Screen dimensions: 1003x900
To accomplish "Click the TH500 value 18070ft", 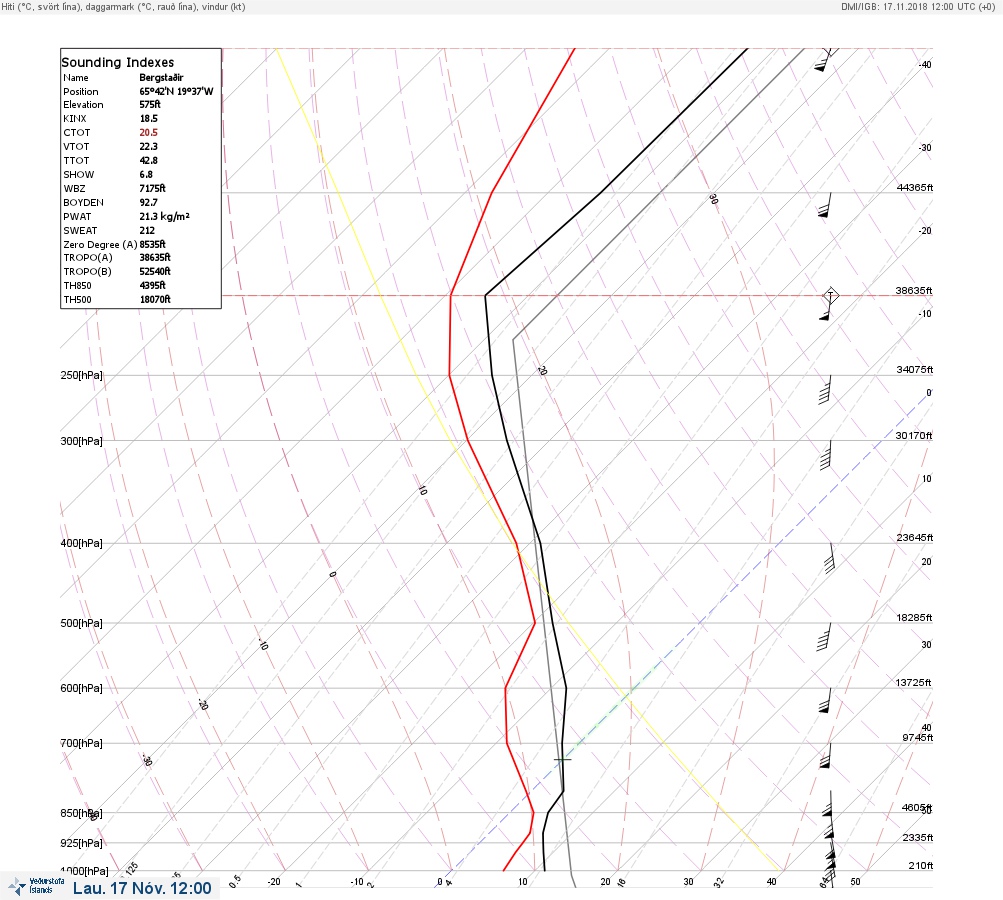I will point(155,299).
